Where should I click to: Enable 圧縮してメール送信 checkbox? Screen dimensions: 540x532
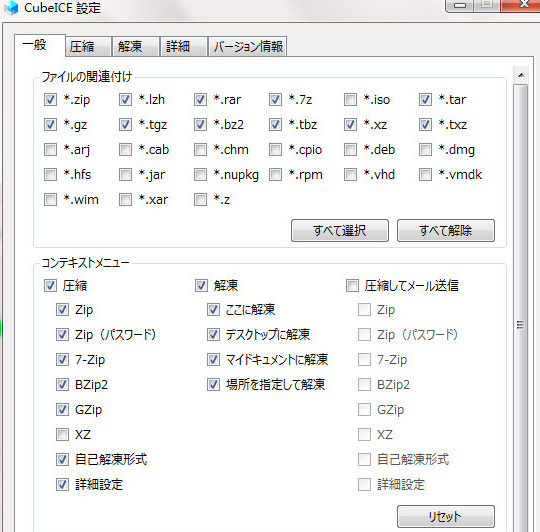352,285
